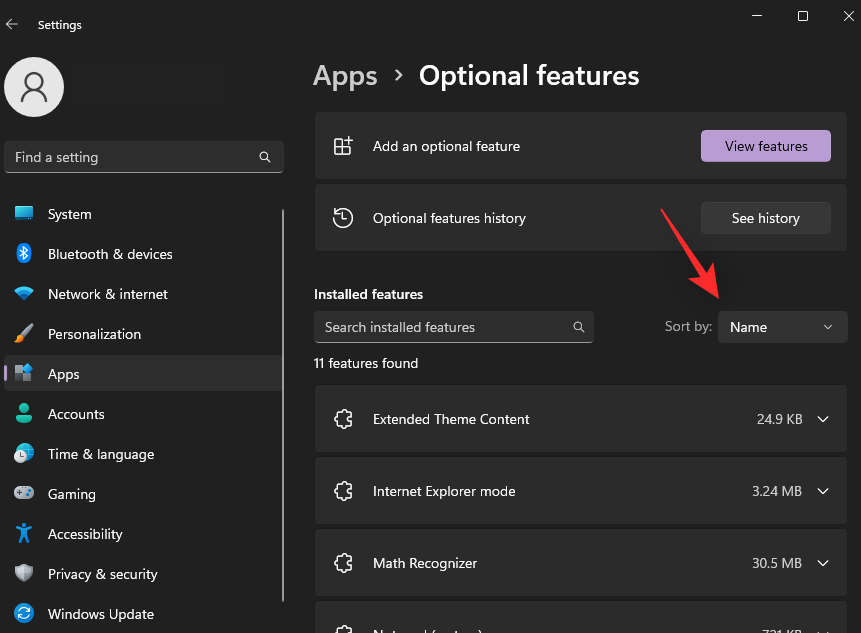Click the sidebar vertical scrollbar
Screen dimensions: 861x633
click(283, 405)
